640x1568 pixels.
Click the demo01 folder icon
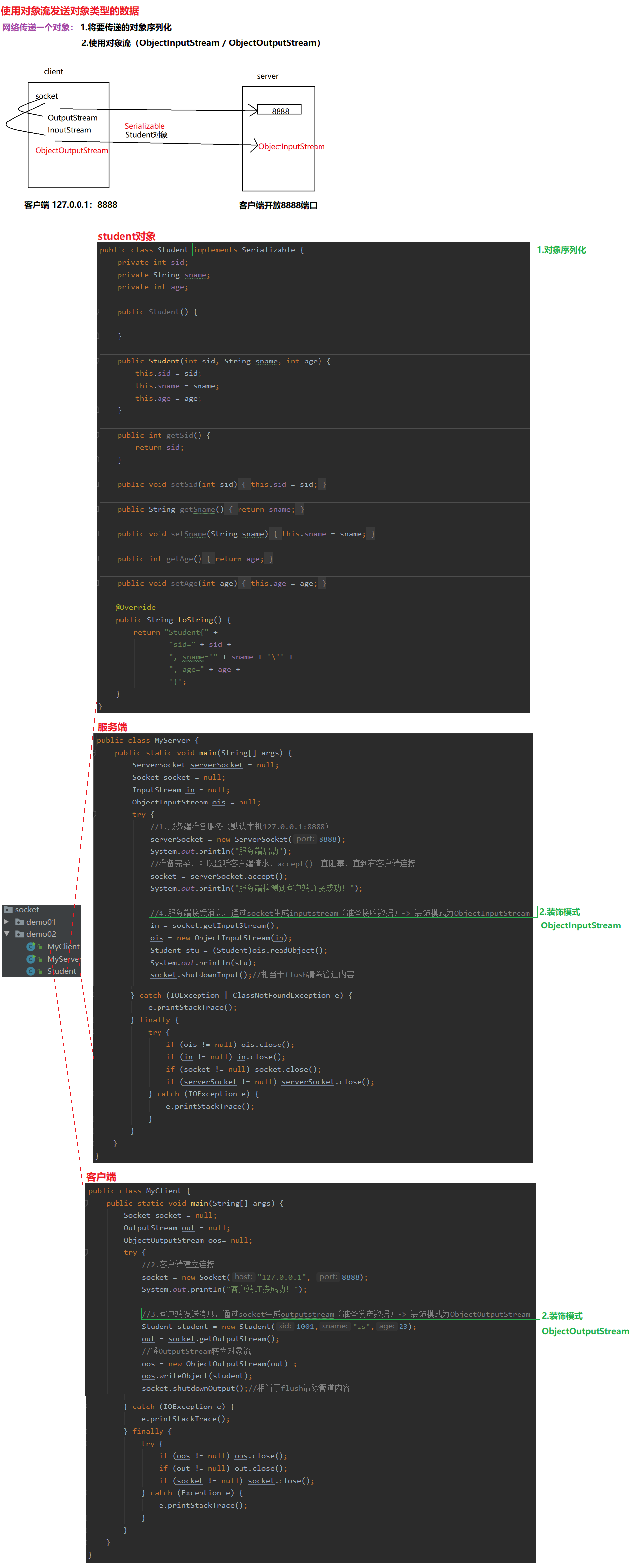pos(20,922)
